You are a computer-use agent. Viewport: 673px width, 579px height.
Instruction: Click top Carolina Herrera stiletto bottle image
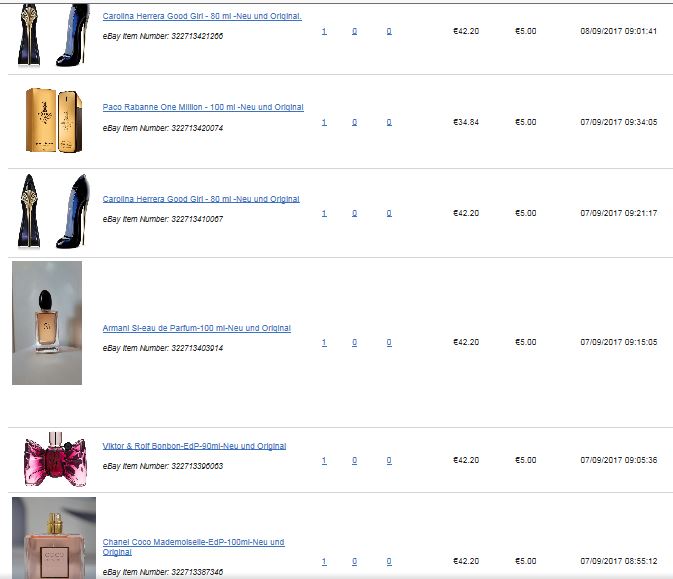pyautogui.click(x=54, y=35)
